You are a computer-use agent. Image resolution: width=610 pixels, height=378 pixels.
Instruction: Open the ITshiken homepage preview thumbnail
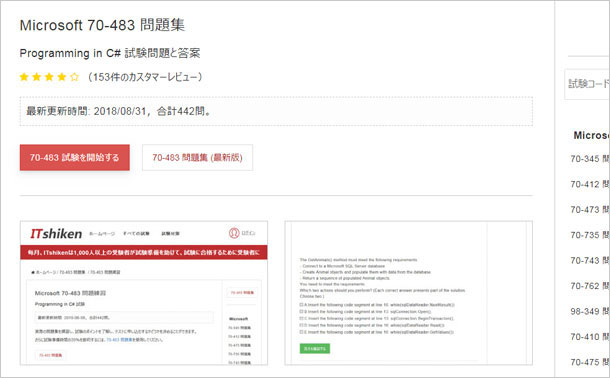[x=144, y=293]
